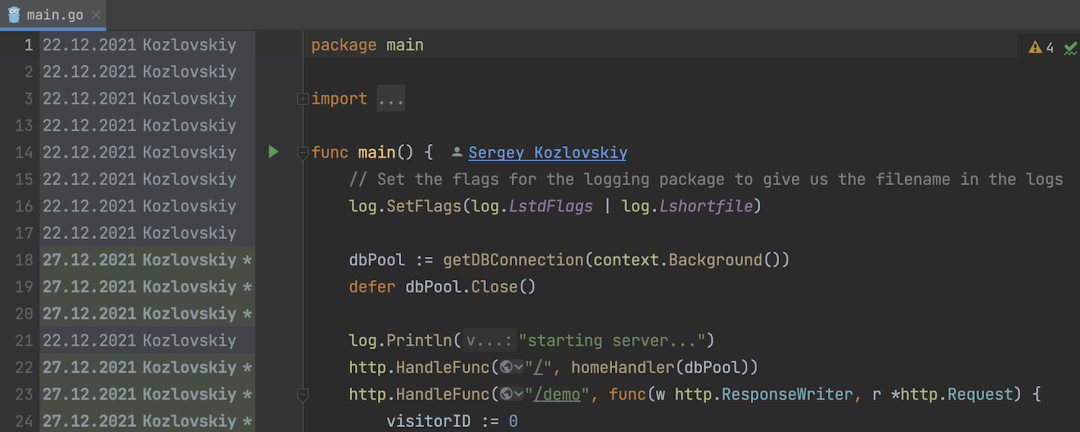Expand the folded import block
The height and width of the screenshot is (432, 1080).
[302, 99]
